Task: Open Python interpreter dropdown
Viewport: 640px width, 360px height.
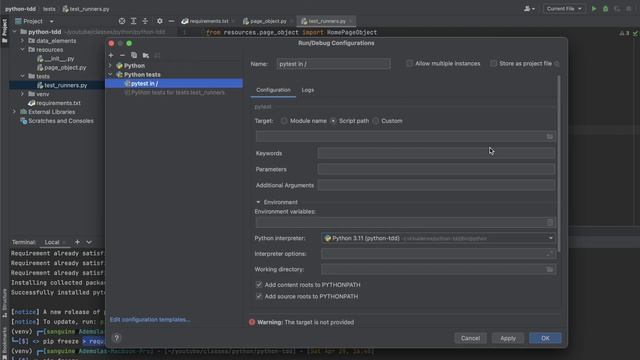Action: click(x=551, y=238)
